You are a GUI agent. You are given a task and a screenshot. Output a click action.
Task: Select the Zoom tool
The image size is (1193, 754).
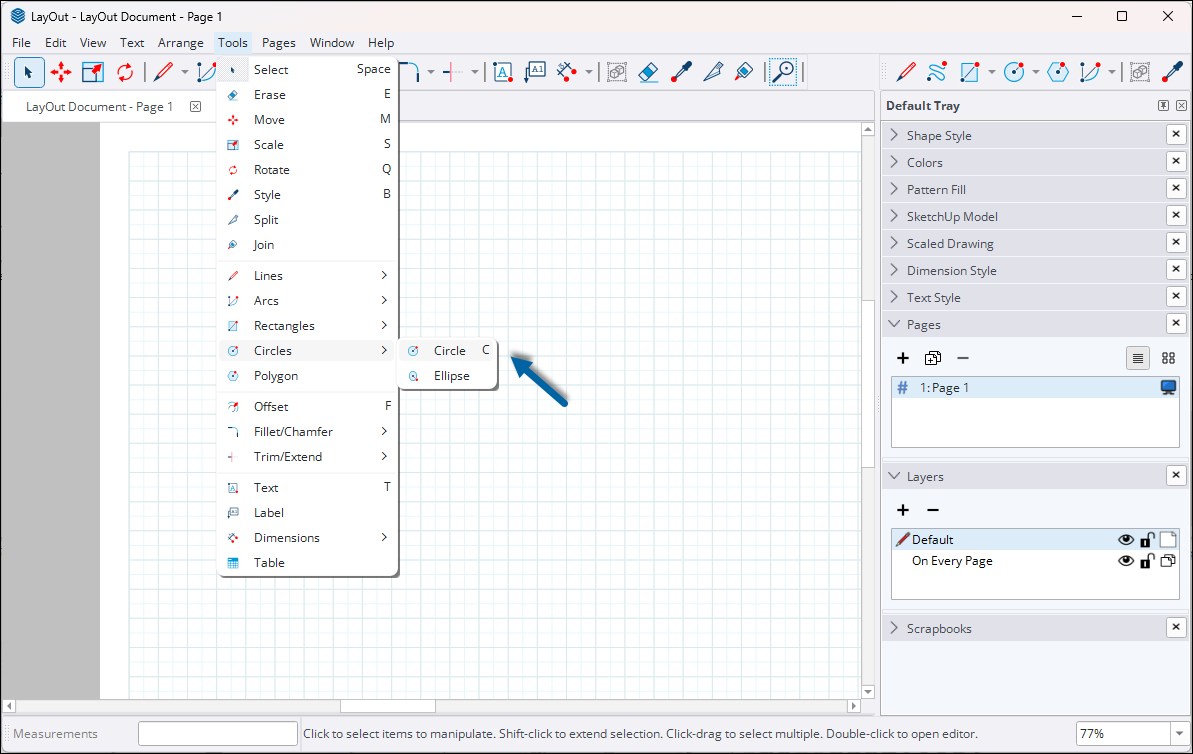click(x=784, y=72)
